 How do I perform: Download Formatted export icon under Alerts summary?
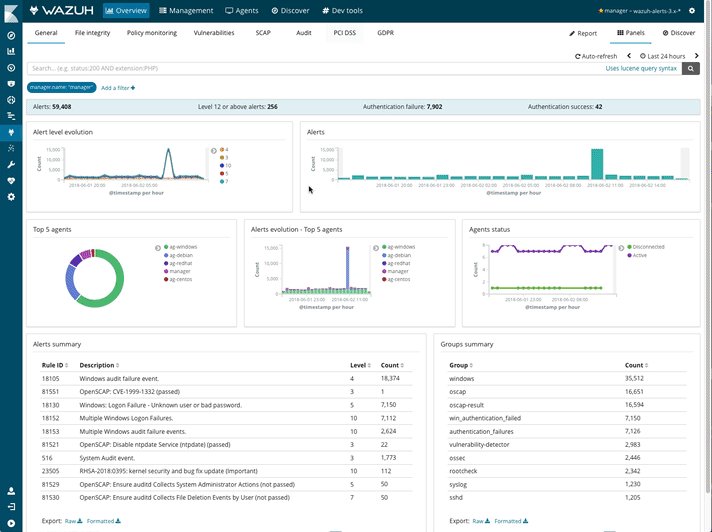pos(118,521)
